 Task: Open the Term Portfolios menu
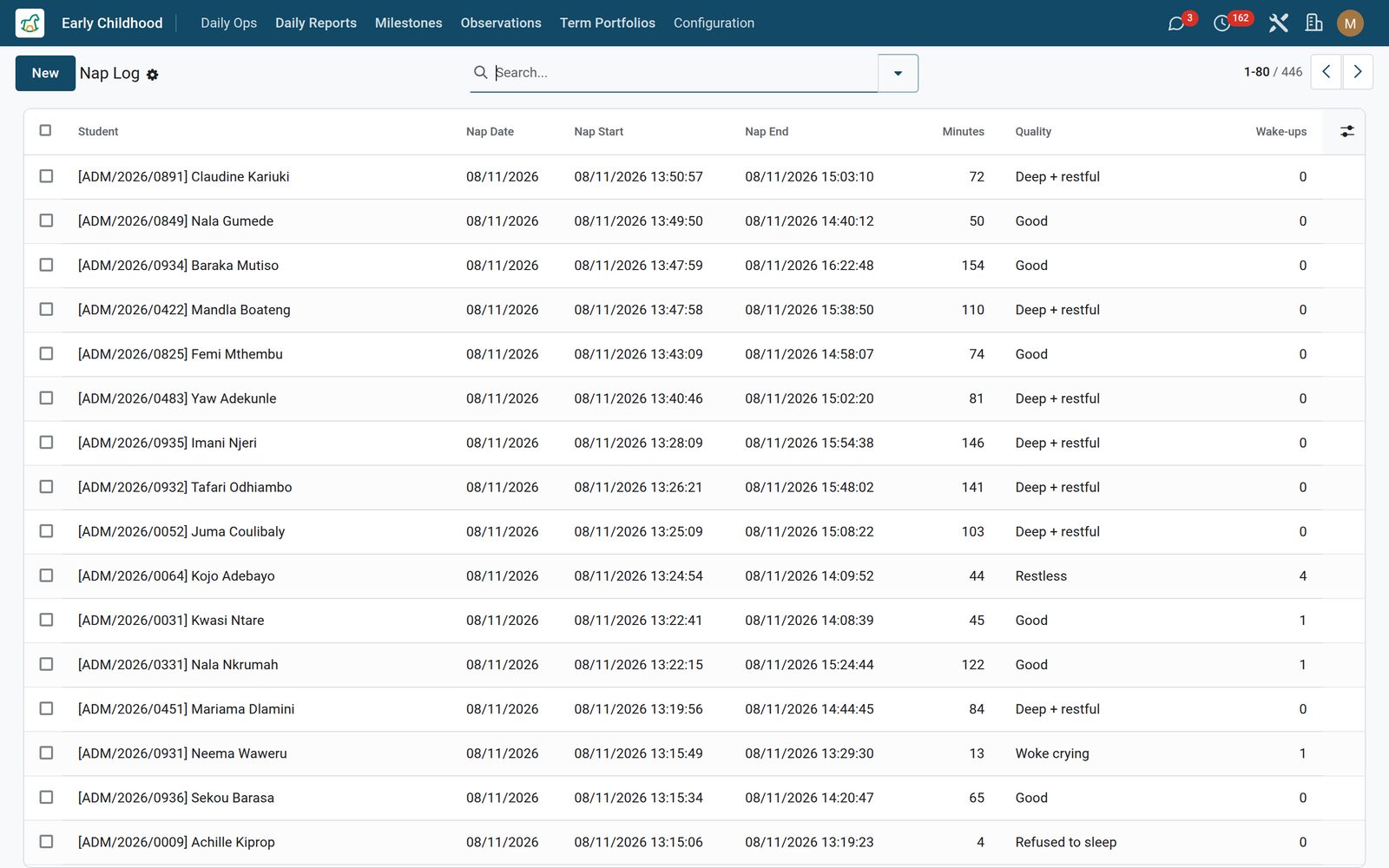pos(607,23)
